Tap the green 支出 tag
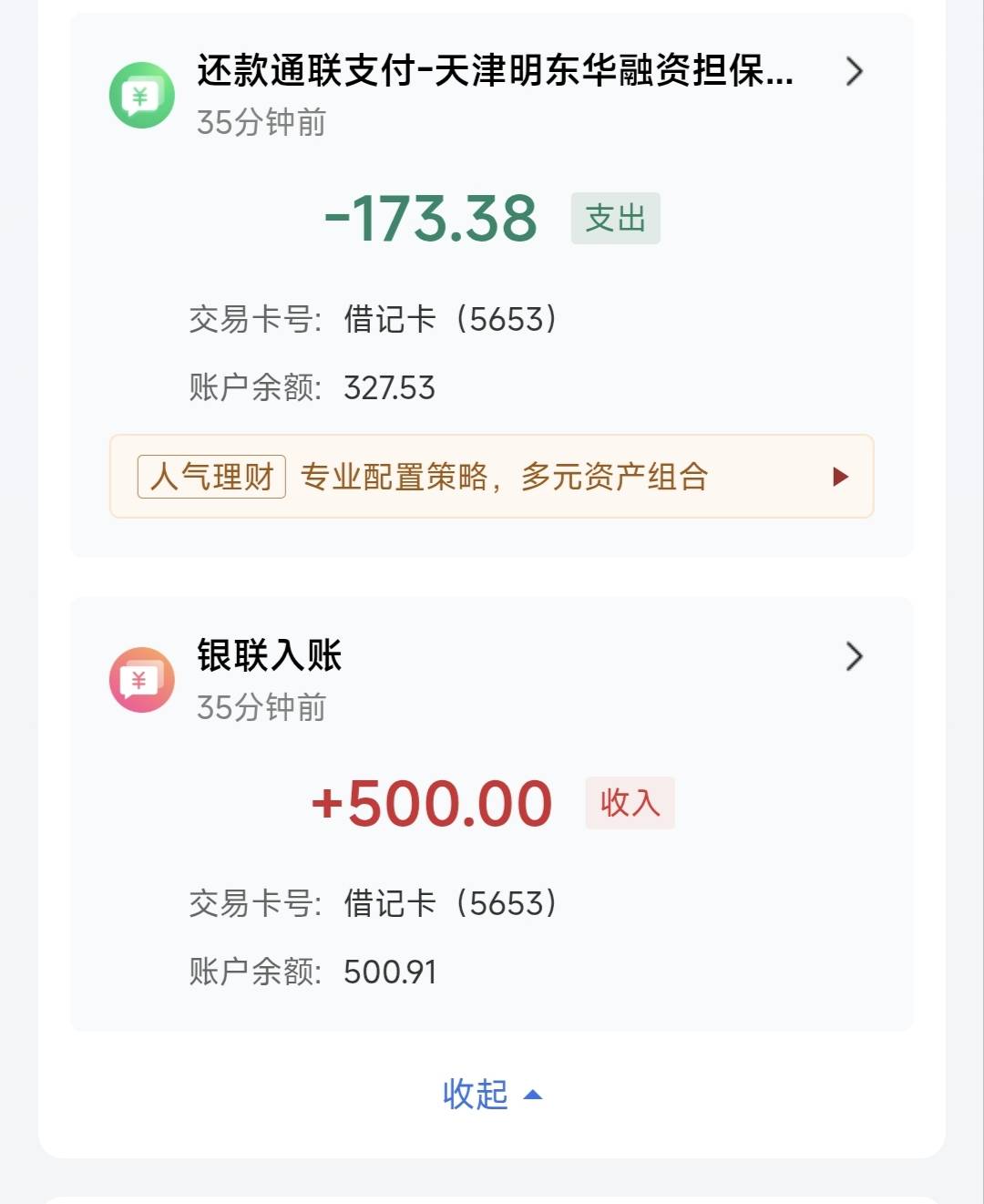Viewport: 984px width, 1204px height. click(615, 219)
